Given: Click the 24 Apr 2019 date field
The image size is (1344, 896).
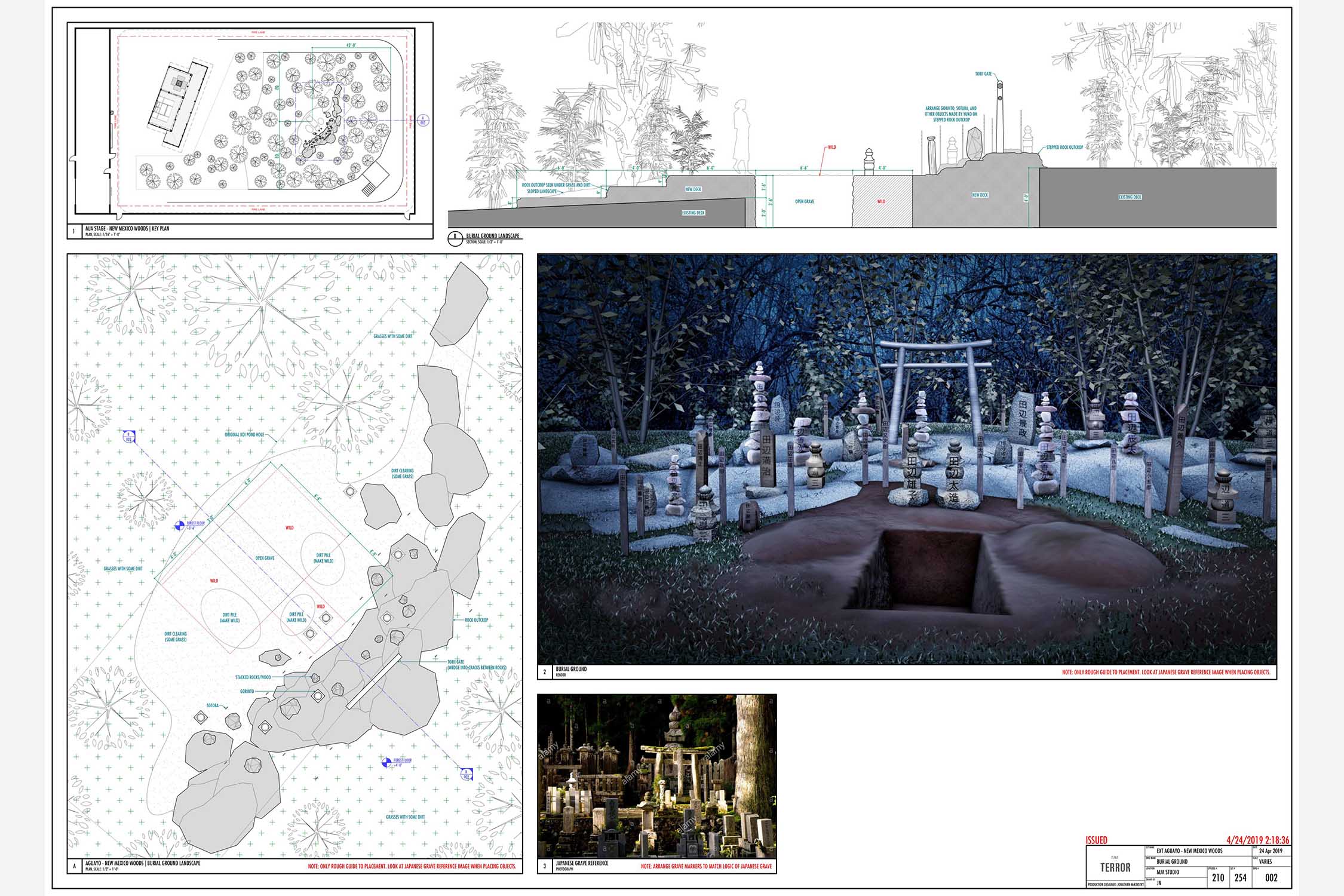Looking at the screenshot, I should 1271,851.
